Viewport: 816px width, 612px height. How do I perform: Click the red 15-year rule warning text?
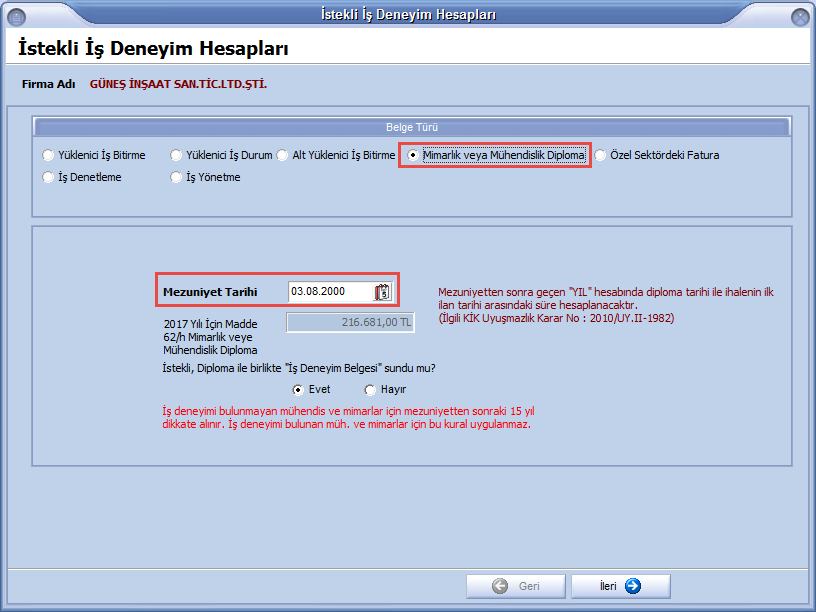346,417
